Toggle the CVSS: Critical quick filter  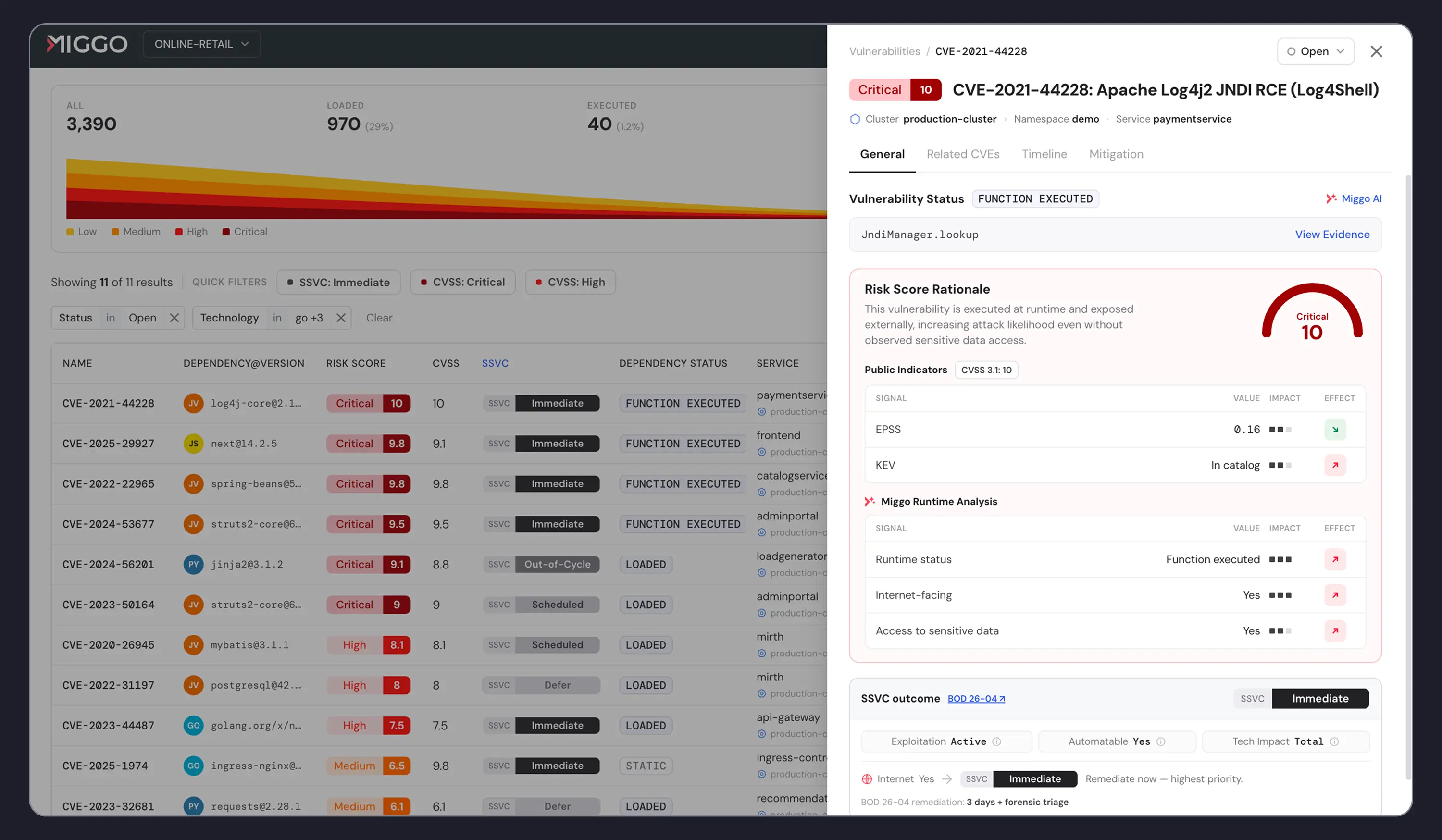pos(462,282)
